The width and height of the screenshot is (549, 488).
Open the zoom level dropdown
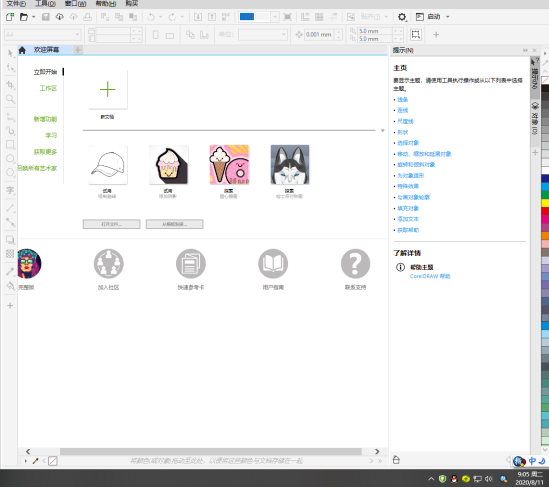275,17
